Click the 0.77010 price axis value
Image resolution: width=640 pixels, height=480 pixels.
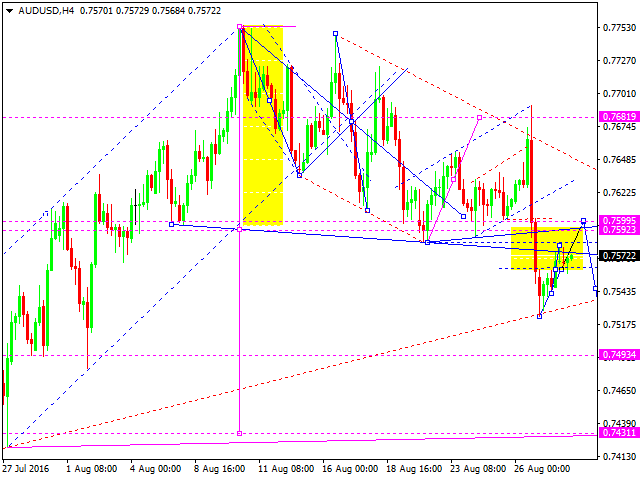620,94
